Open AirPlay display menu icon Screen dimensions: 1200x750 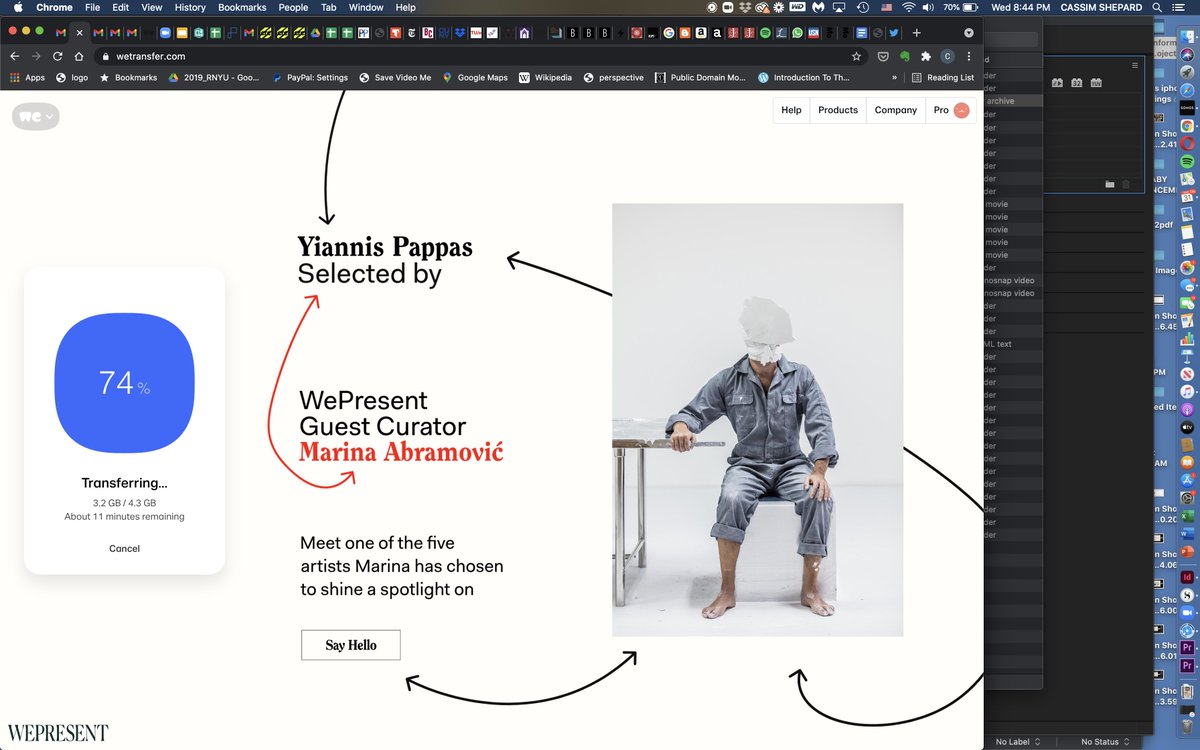pos(839,7)
